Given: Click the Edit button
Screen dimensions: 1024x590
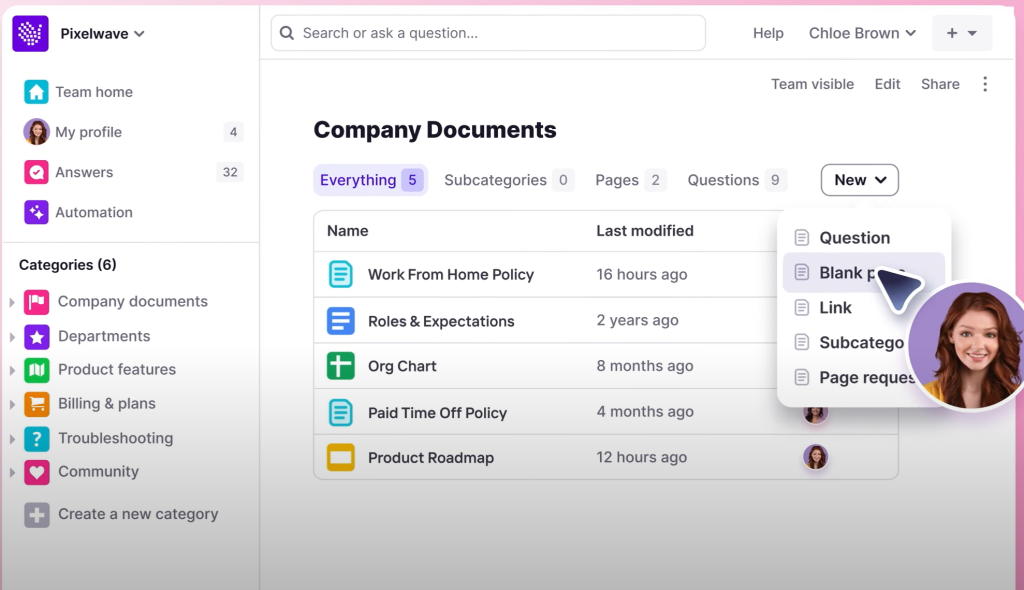Looking at the screenshot, I should (888, 84).
